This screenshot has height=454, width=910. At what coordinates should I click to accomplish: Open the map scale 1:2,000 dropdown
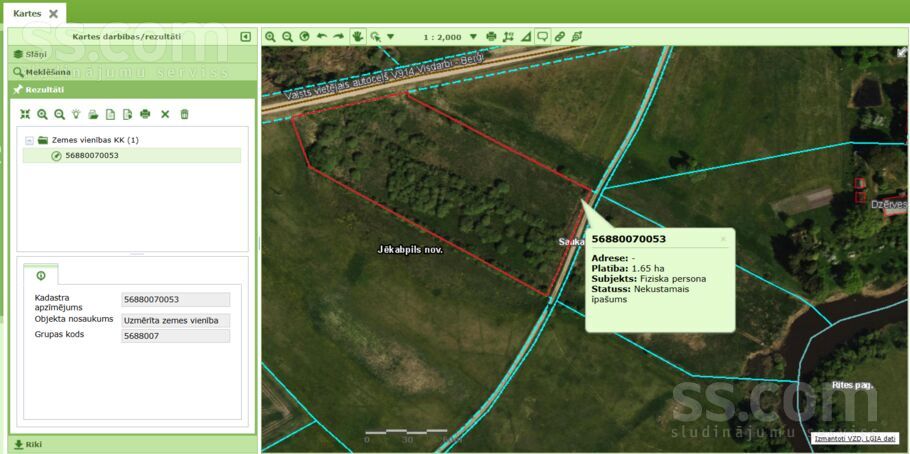pyautogui.click(x=472, y=37)
